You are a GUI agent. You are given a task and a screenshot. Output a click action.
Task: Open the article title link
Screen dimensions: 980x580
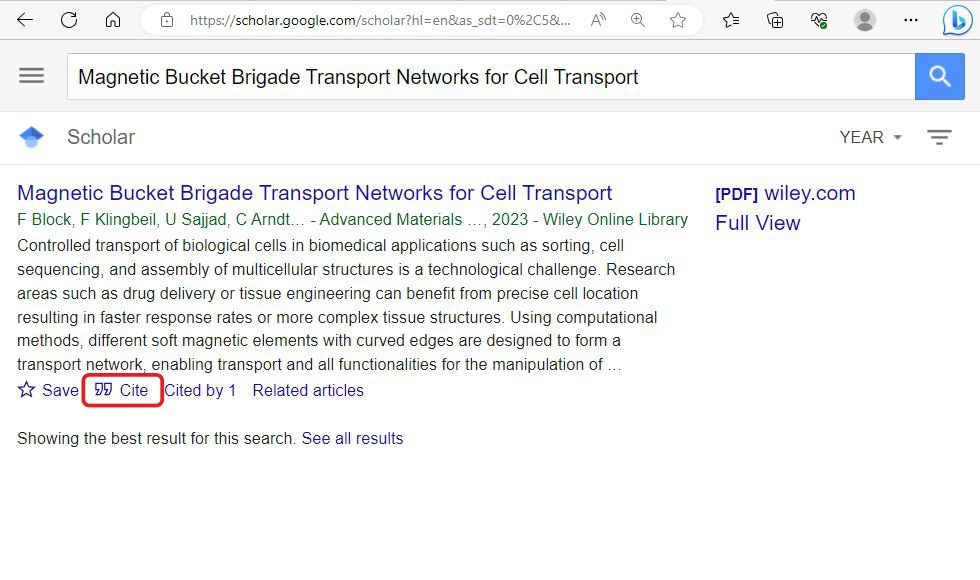(314, 192)
